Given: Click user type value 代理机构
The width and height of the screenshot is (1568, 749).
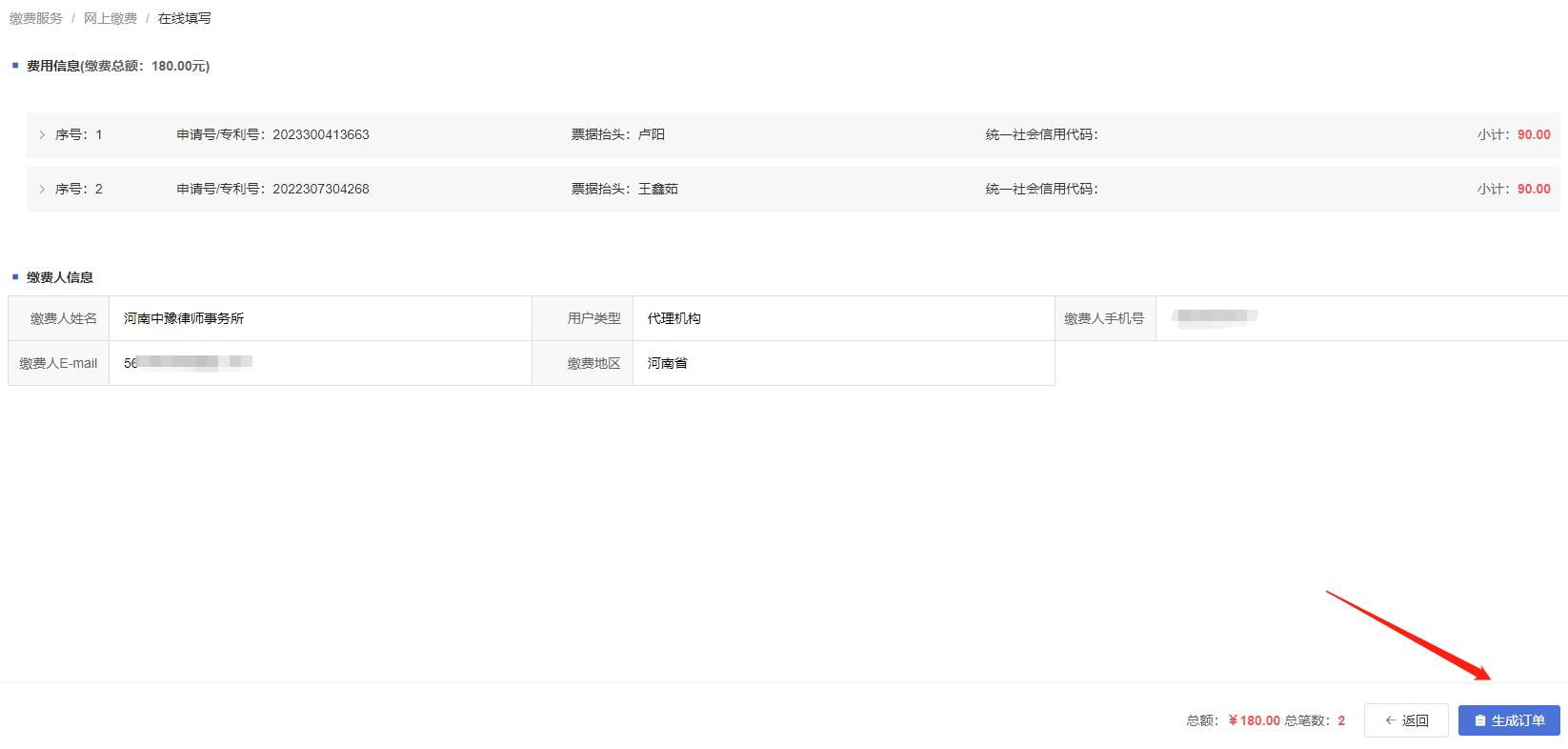Looking at the screenshot, I should point(674,318).
